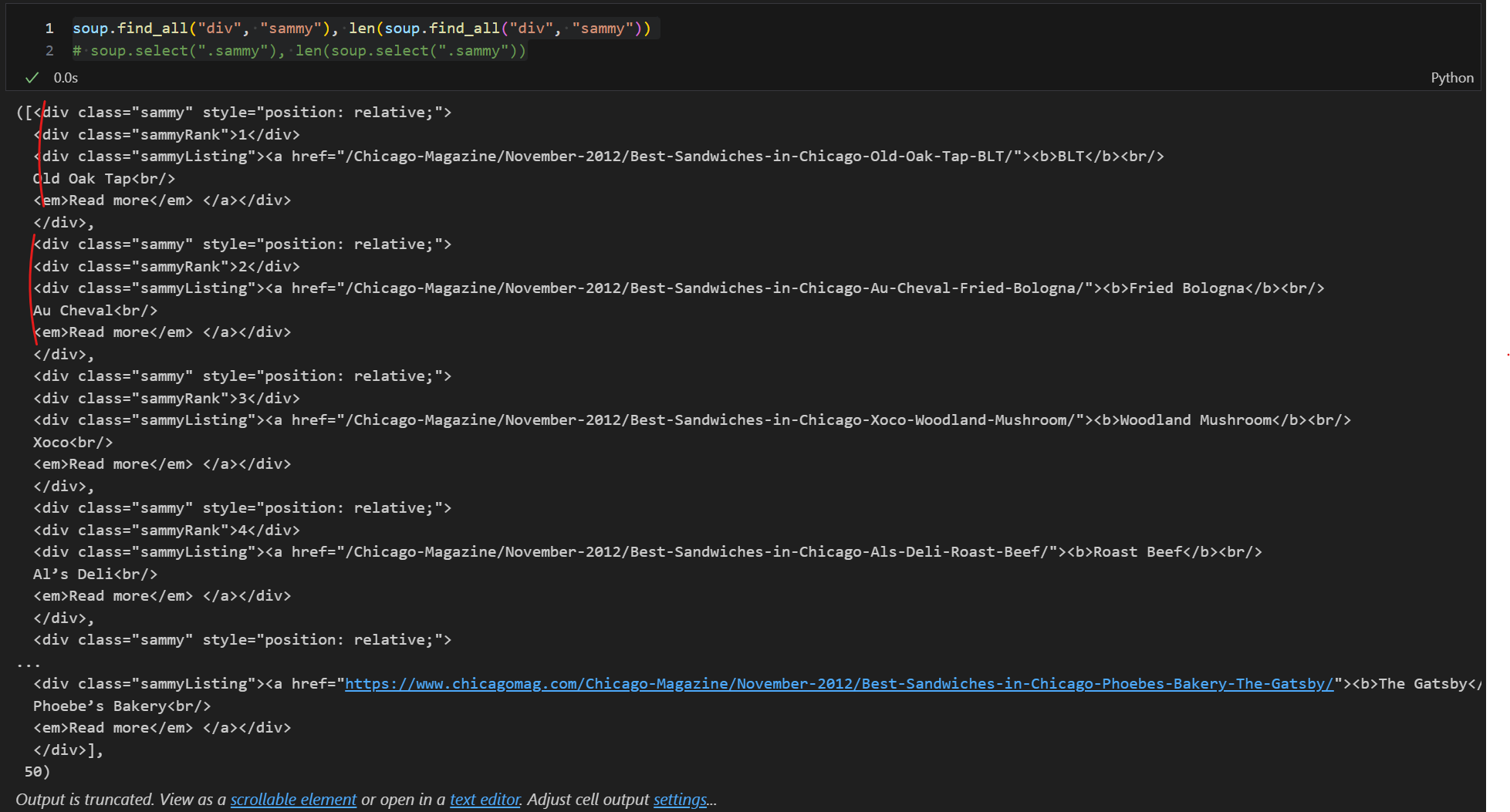This screenshot has width=1510, height=812.
Task: Click "The Gatsby" bold text in output
Action: pos(1422,684)
